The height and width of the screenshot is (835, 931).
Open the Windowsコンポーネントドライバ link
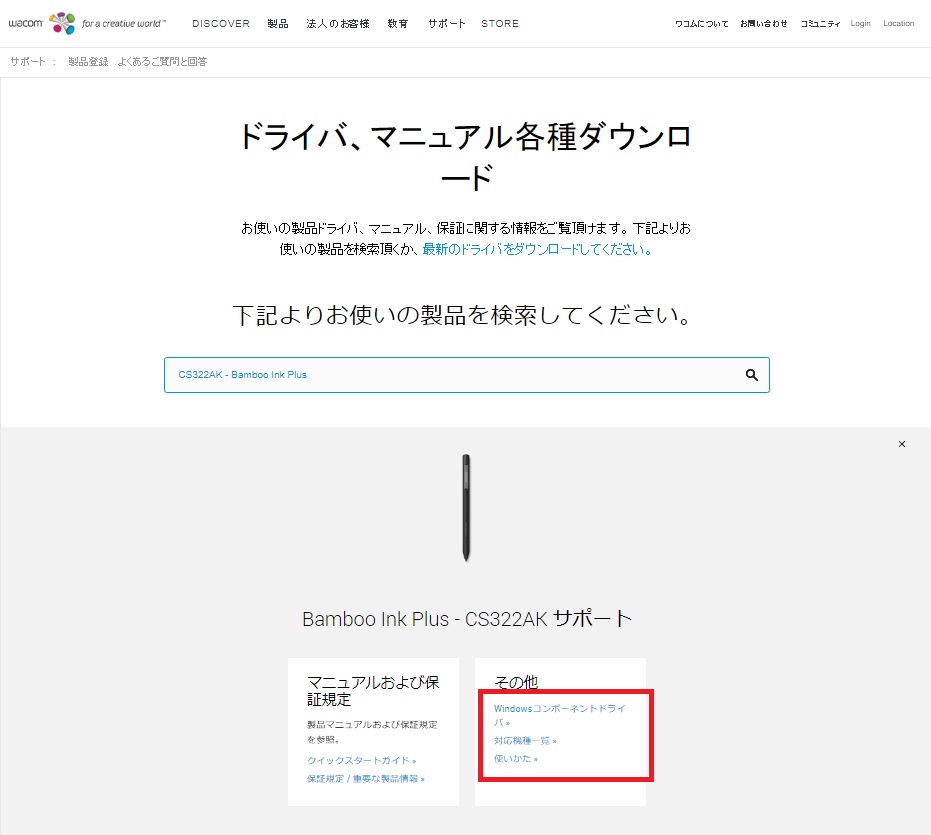click(560, 715)
